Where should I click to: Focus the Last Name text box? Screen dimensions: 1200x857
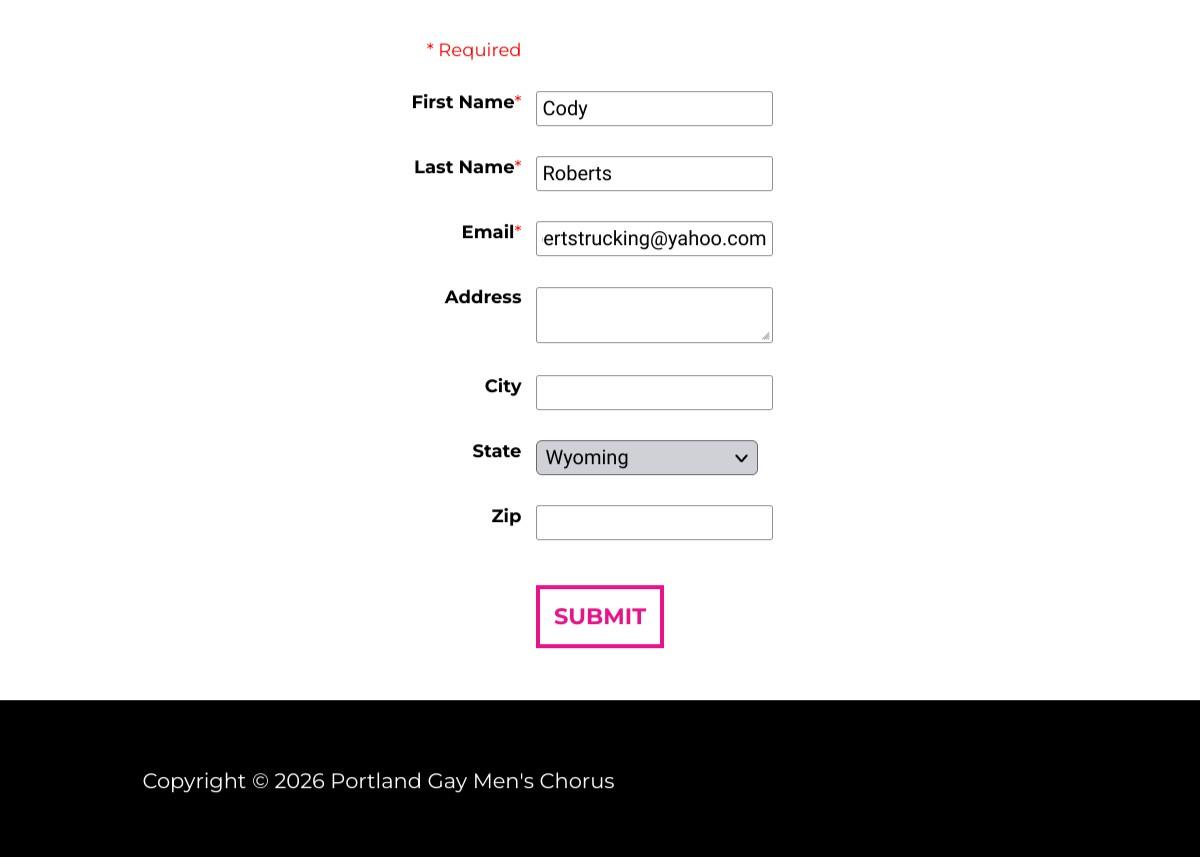tap(654, 174)
